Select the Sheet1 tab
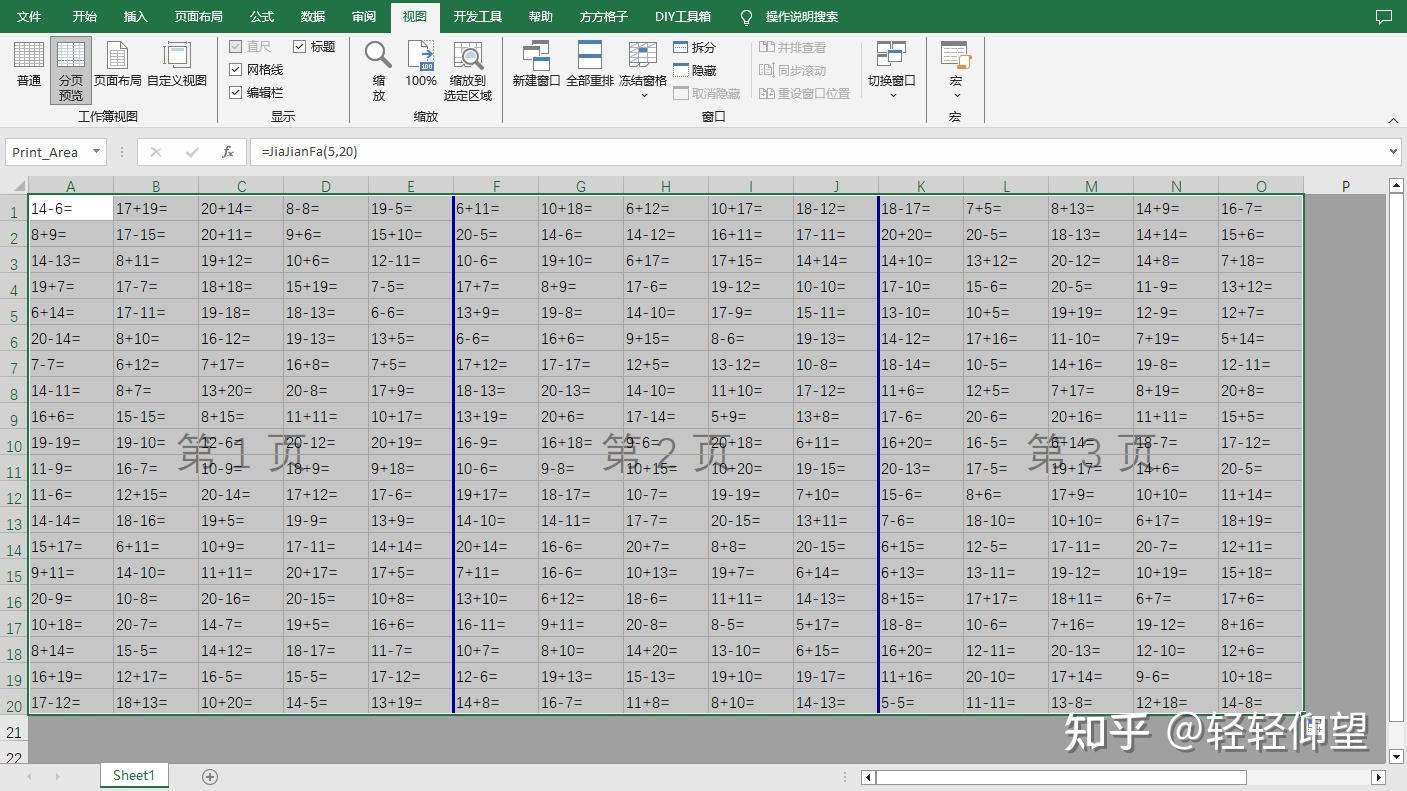Viewport: 1407px width, 791px height. 134,775
